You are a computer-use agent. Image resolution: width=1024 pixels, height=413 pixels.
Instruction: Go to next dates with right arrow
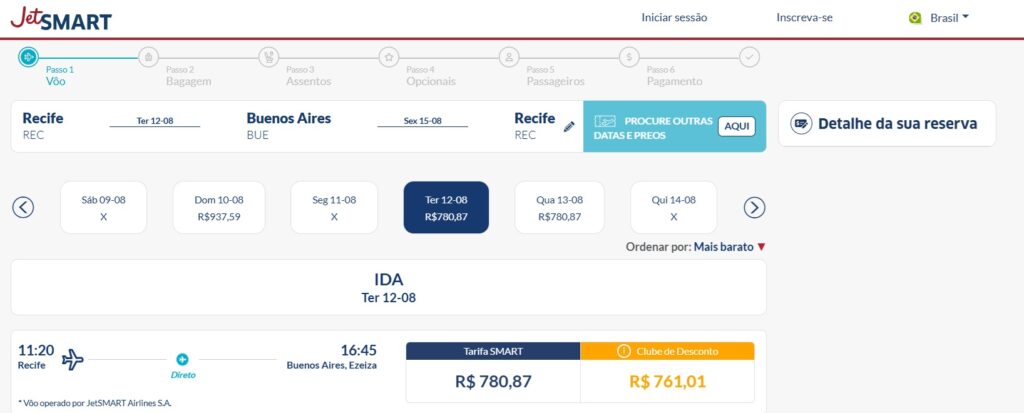[755, 207]
